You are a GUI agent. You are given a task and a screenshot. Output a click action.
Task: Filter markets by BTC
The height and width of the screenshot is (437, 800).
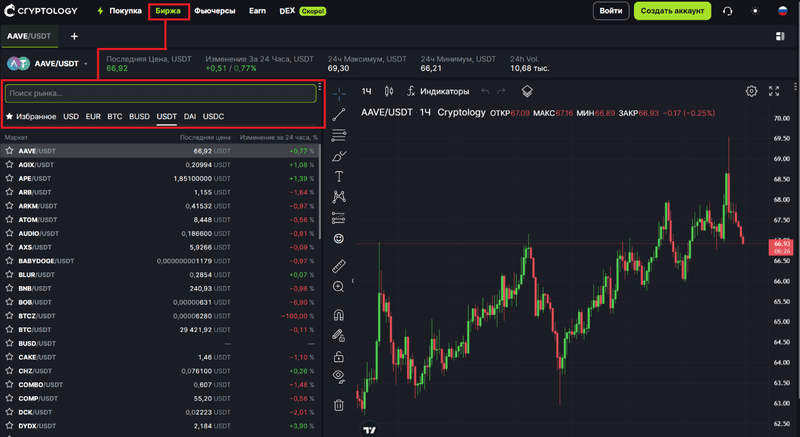[x=115, y=116]
